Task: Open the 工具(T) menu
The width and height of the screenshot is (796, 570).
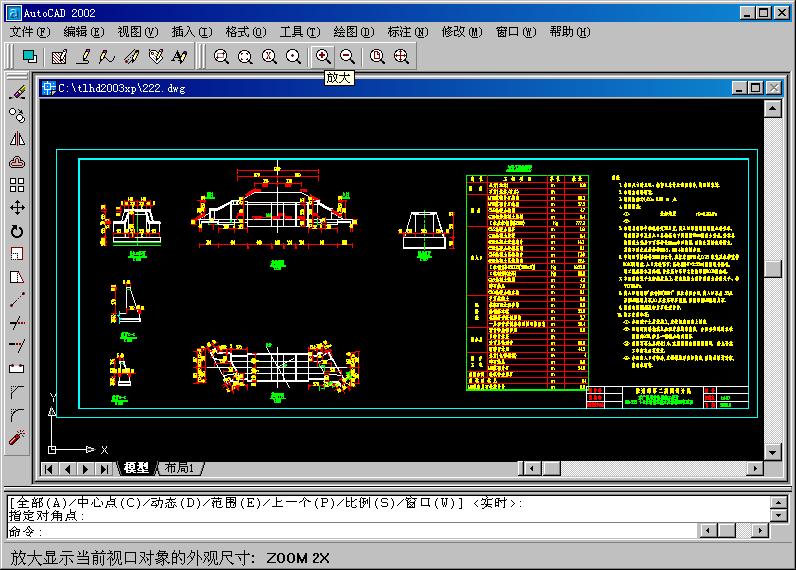Action: pos(300,32)
